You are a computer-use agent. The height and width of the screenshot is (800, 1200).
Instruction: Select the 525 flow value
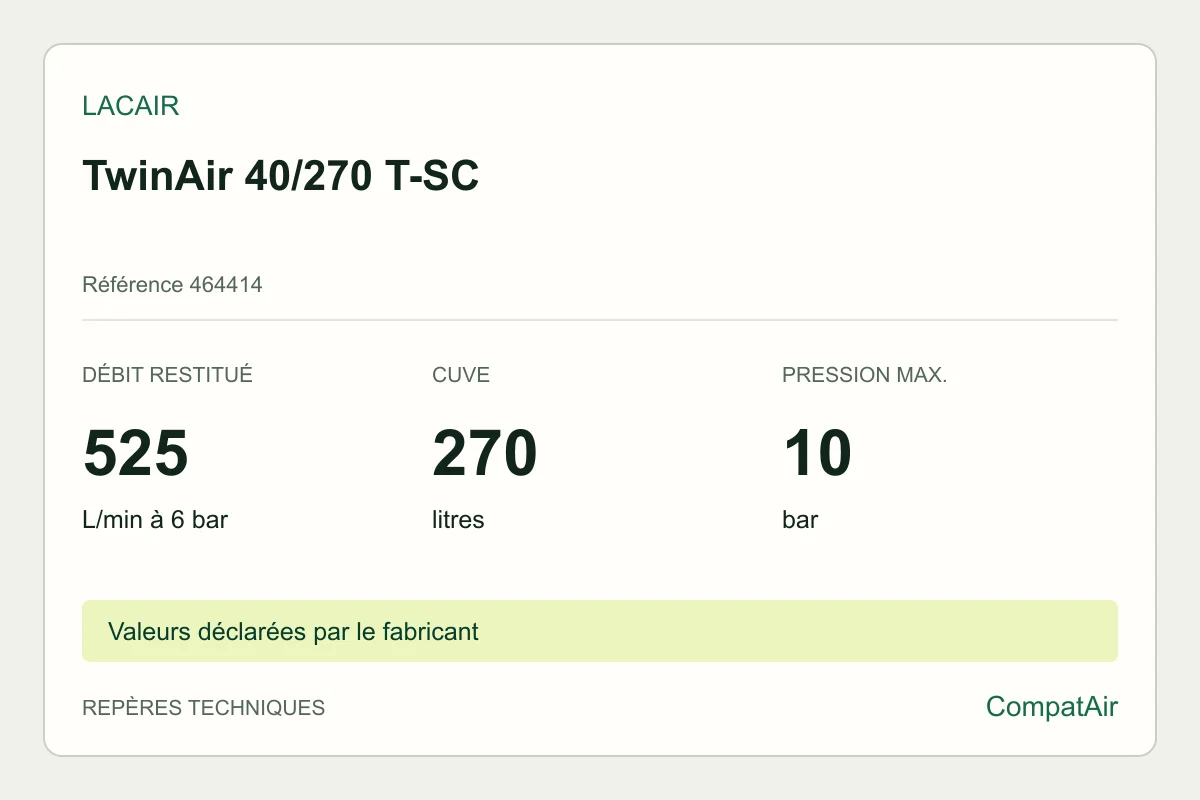point(136,453)
